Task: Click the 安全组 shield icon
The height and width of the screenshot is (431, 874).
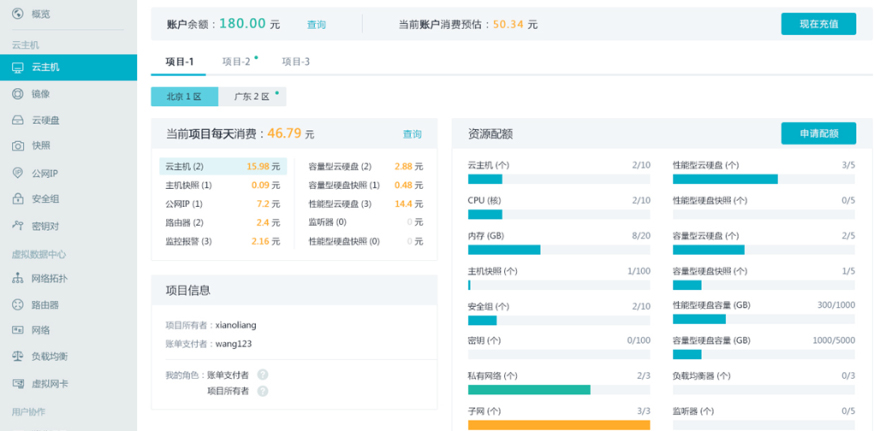Action: coord(17,199)
